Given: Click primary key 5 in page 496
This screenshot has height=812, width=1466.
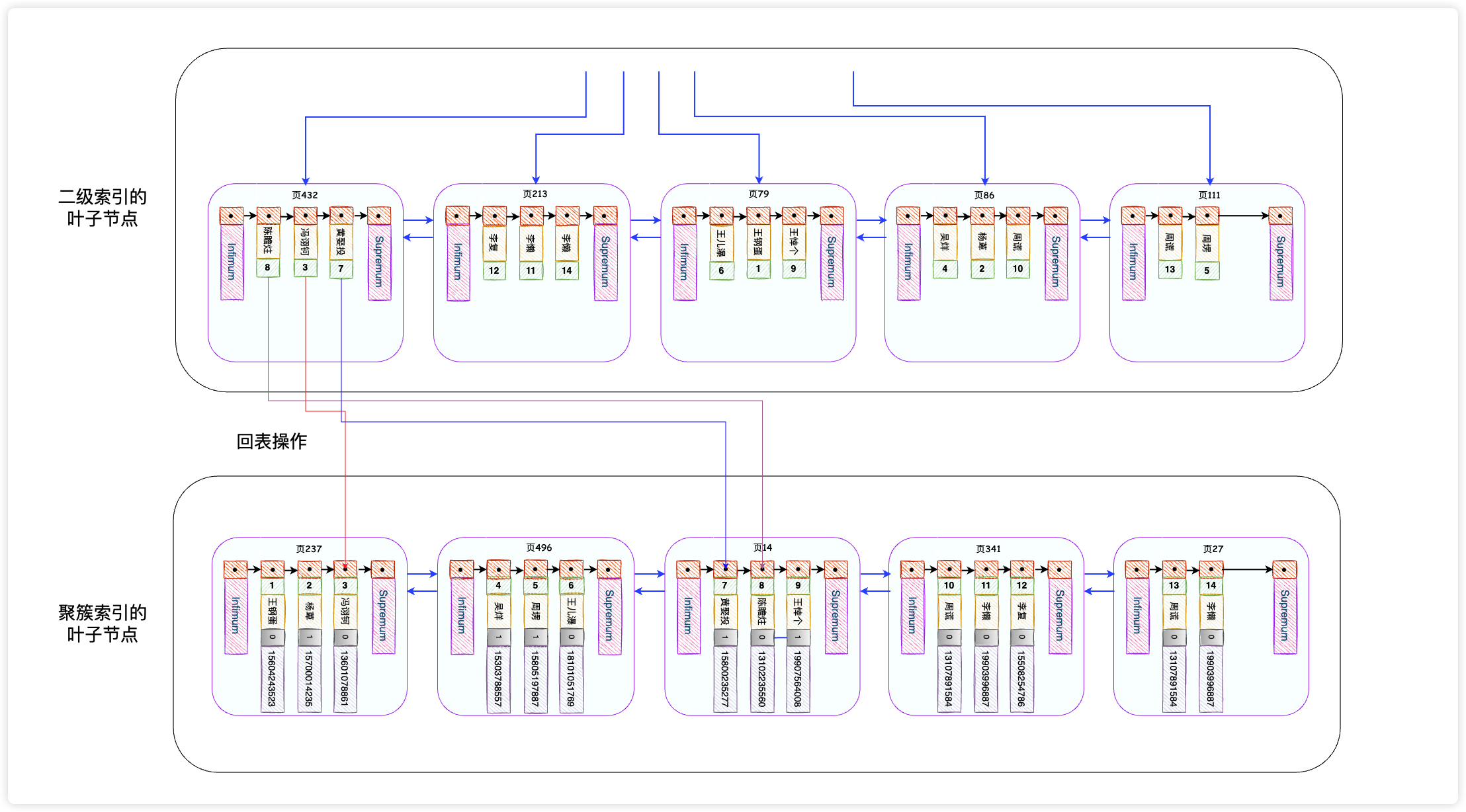Looking at the screenshot, I should click(535, 586).
